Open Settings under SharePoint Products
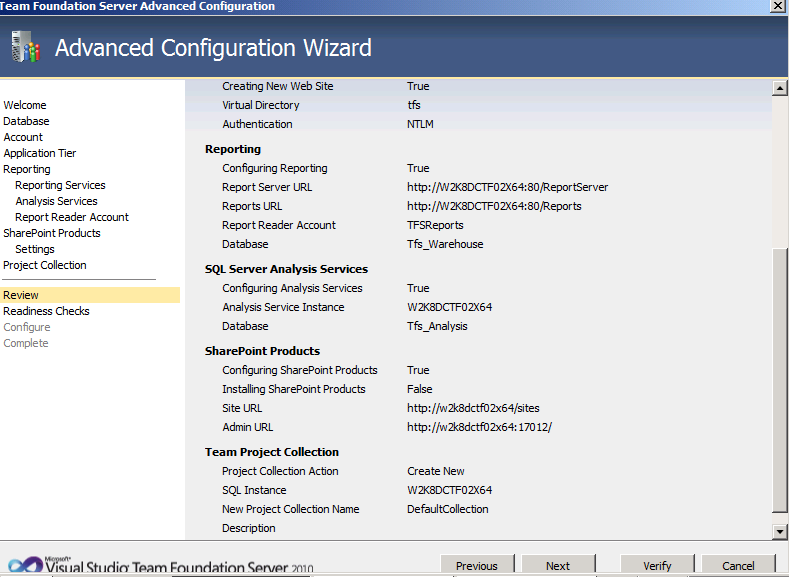The width and height of the screenshot is (789, 577). [35, 250]
